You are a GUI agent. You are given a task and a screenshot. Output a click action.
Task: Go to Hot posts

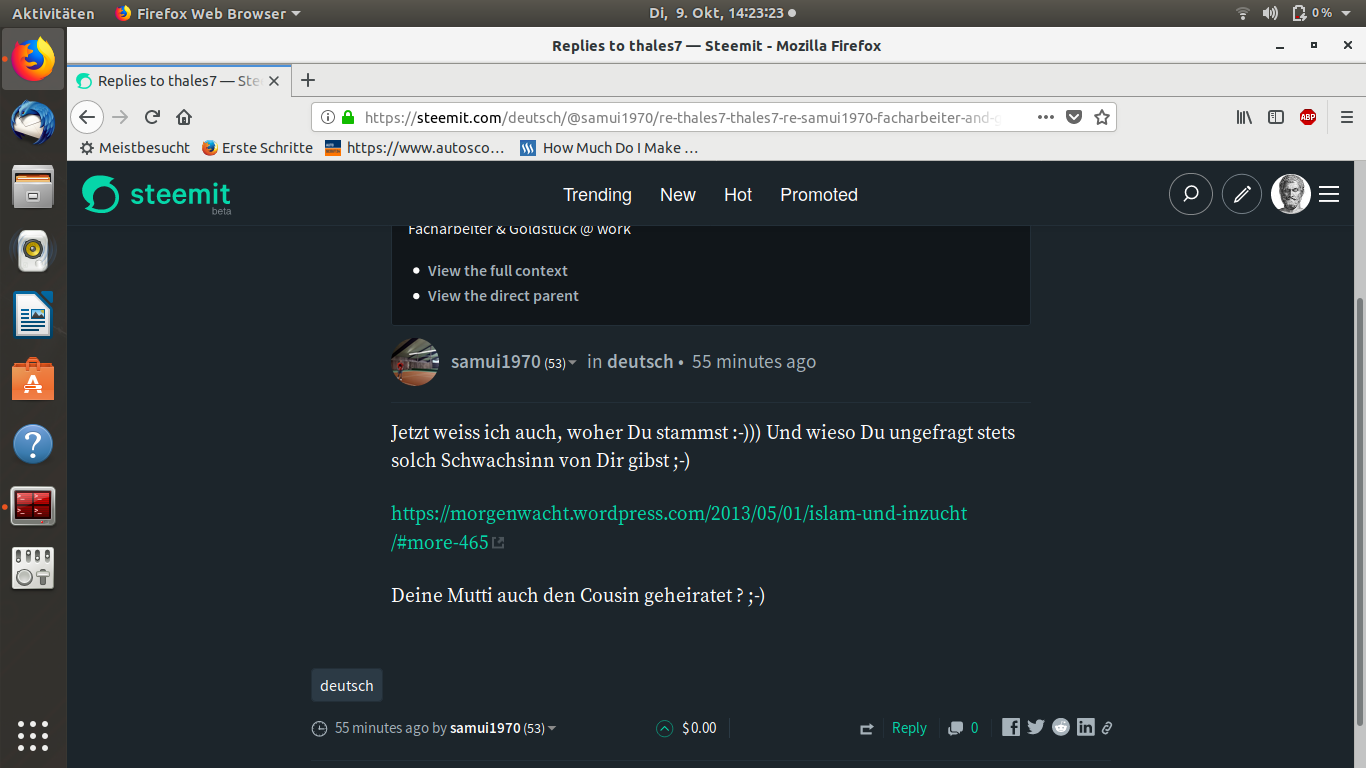738,195
